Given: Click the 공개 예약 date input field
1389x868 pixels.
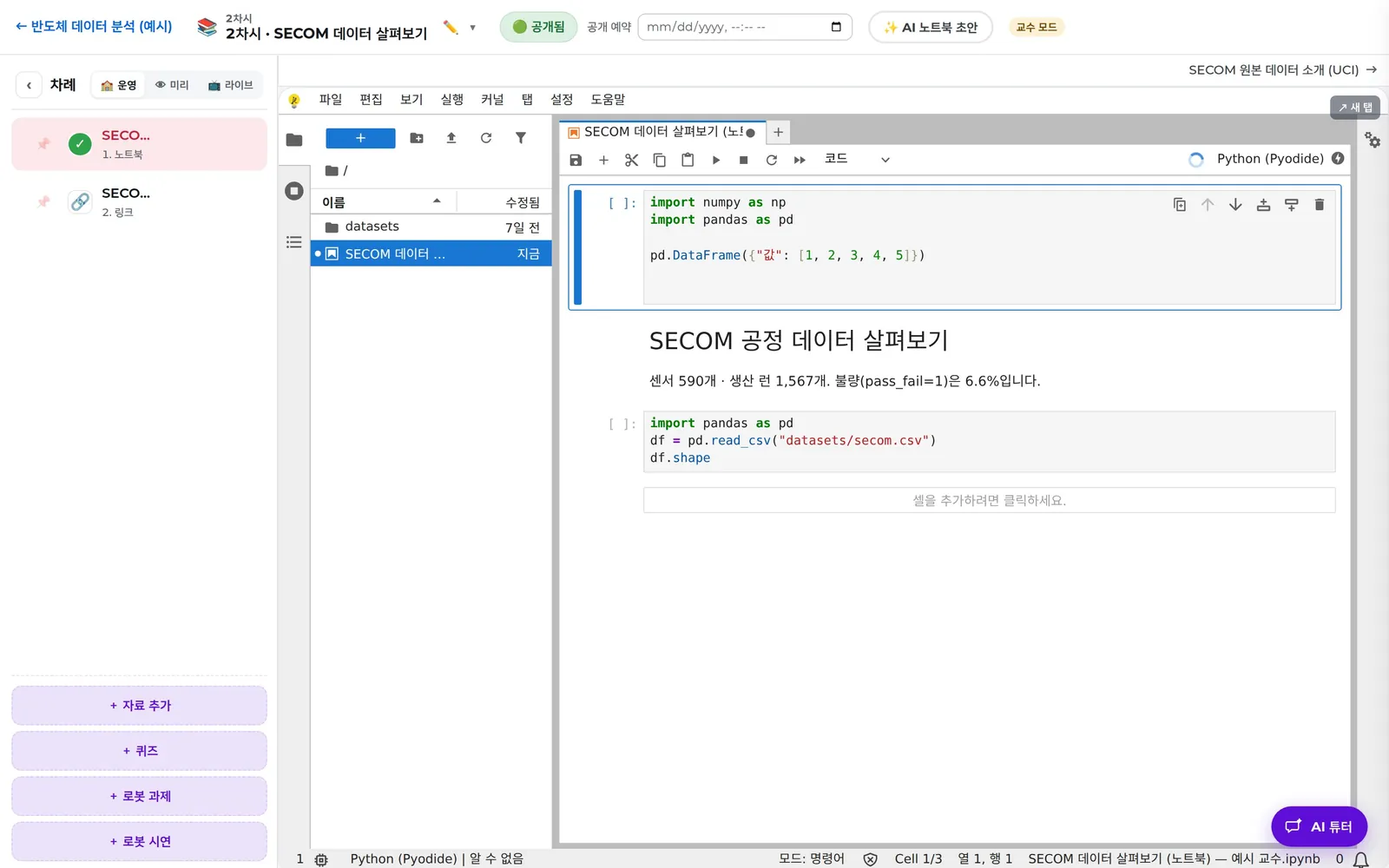Looking at the screenshot, I should tap(745, 27).
